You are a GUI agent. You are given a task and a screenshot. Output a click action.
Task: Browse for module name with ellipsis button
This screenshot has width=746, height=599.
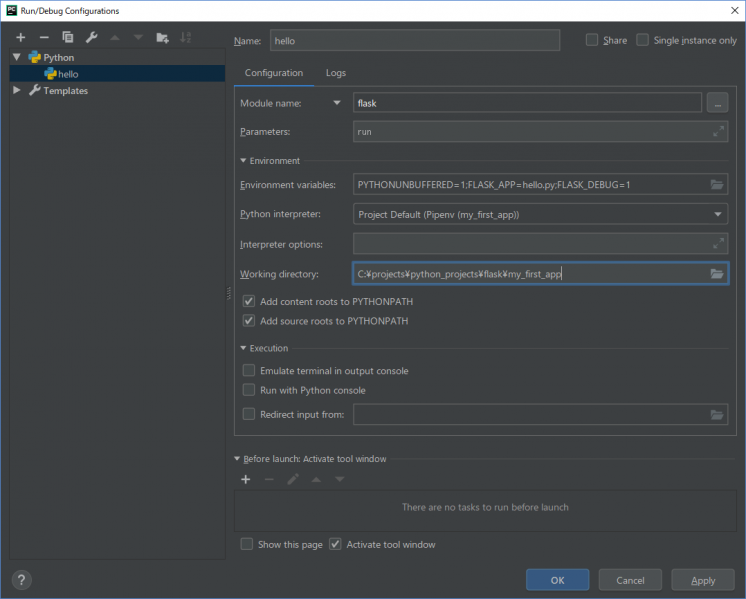coord(717,103)
